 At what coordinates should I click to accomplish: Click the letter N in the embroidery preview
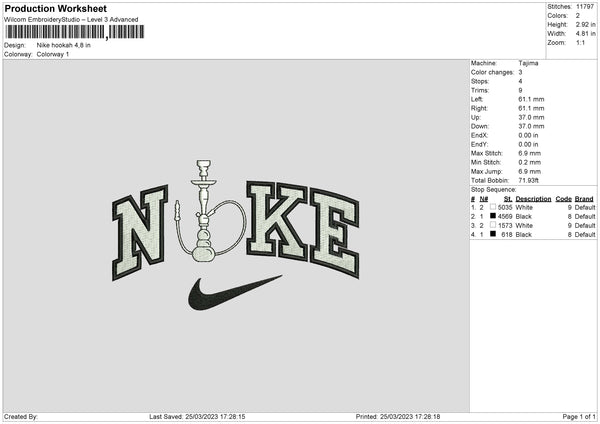[x=140, y=232]
